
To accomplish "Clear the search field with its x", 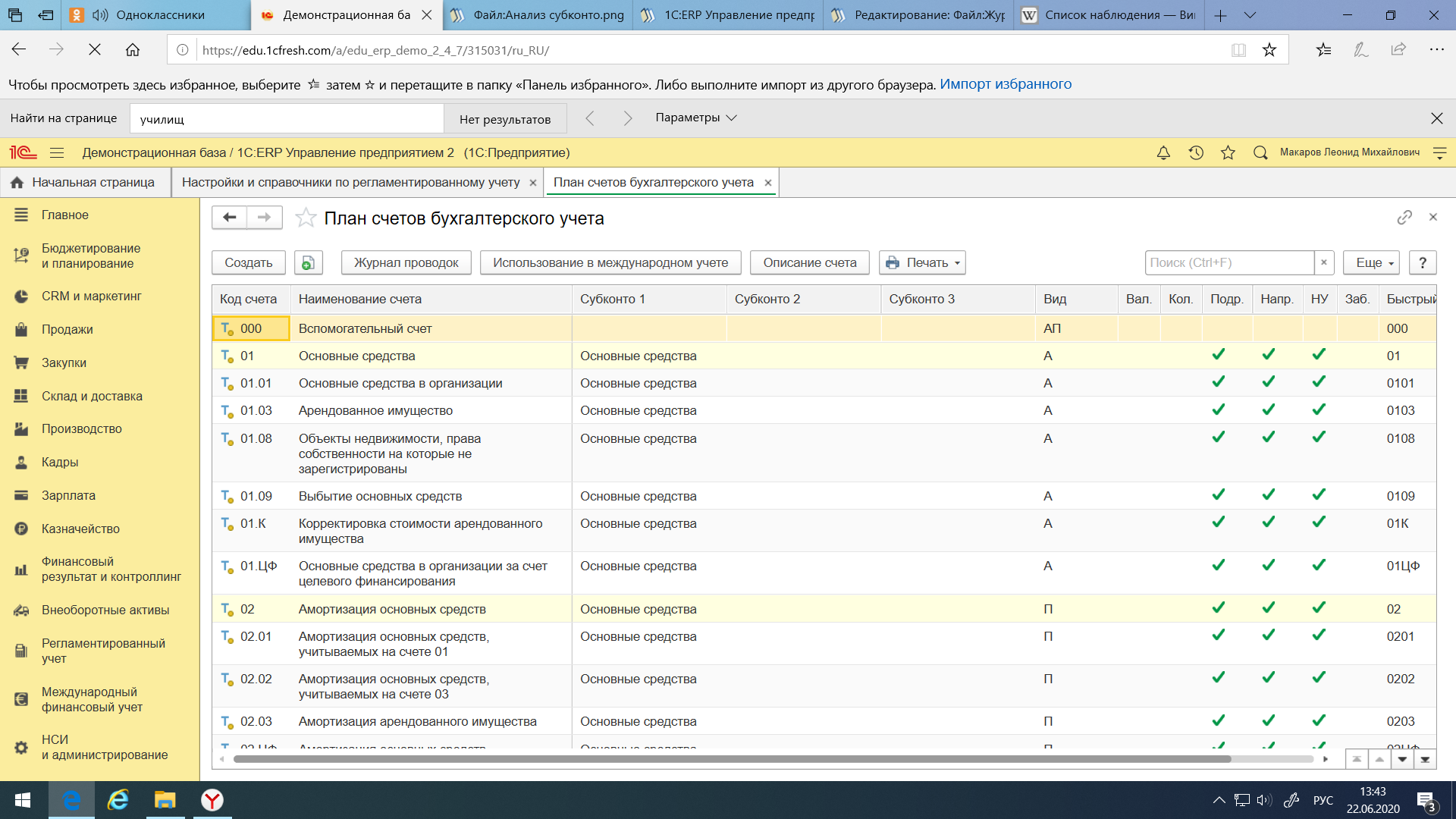I will 1324,262.
